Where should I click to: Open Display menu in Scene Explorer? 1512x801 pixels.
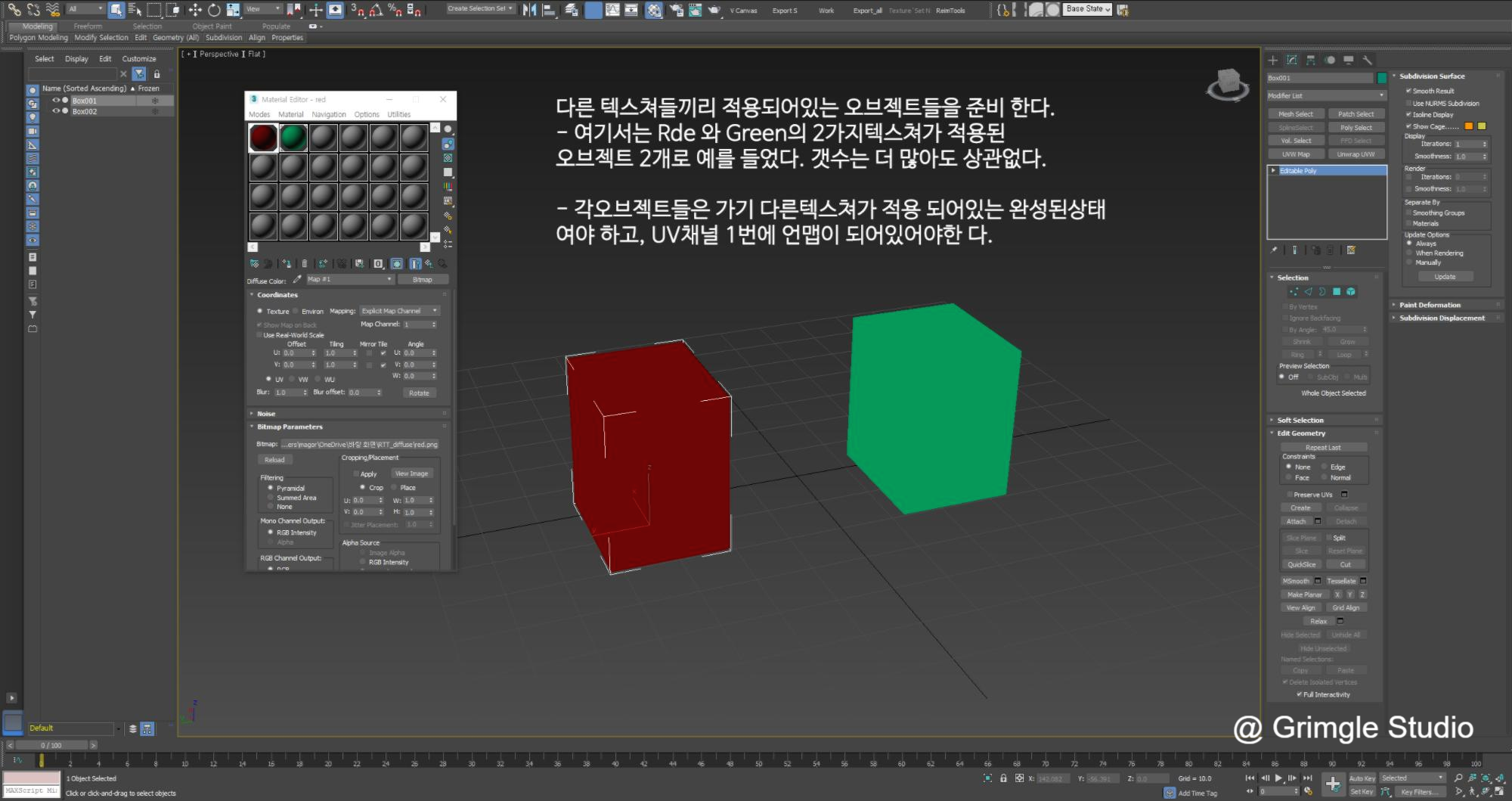point(76,58)
